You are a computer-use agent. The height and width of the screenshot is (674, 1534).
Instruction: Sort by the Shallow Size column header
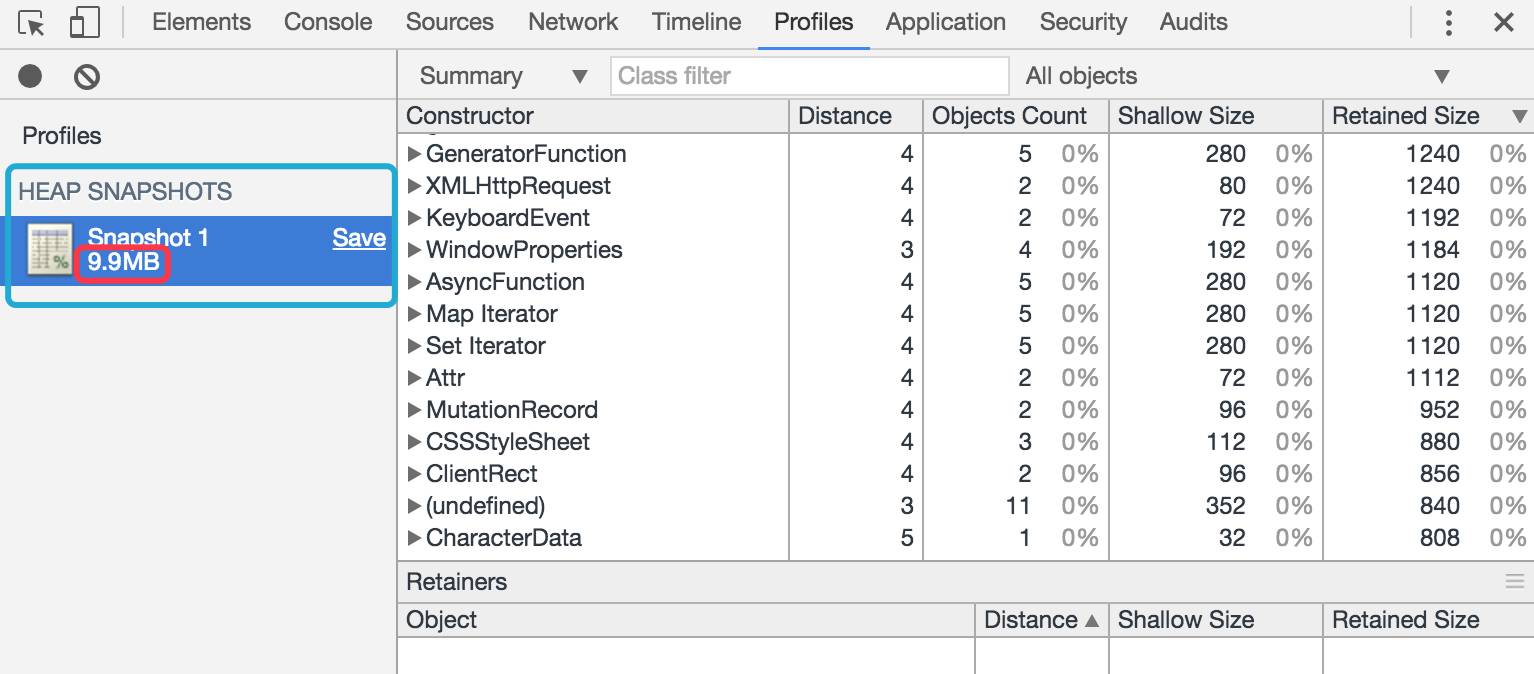tap(1185, 116)
